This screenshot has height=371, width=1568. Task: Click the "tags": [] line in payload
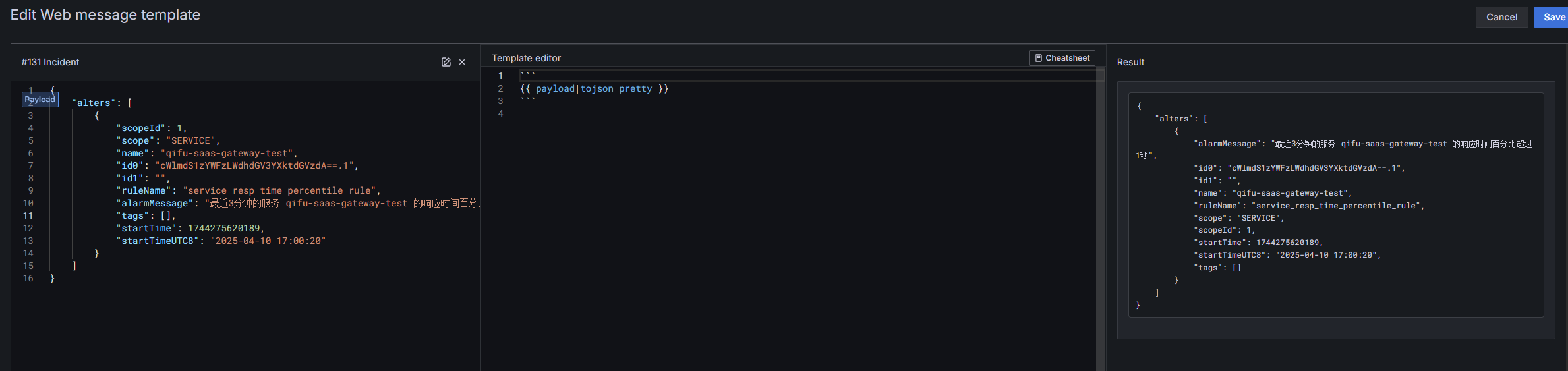146,215
